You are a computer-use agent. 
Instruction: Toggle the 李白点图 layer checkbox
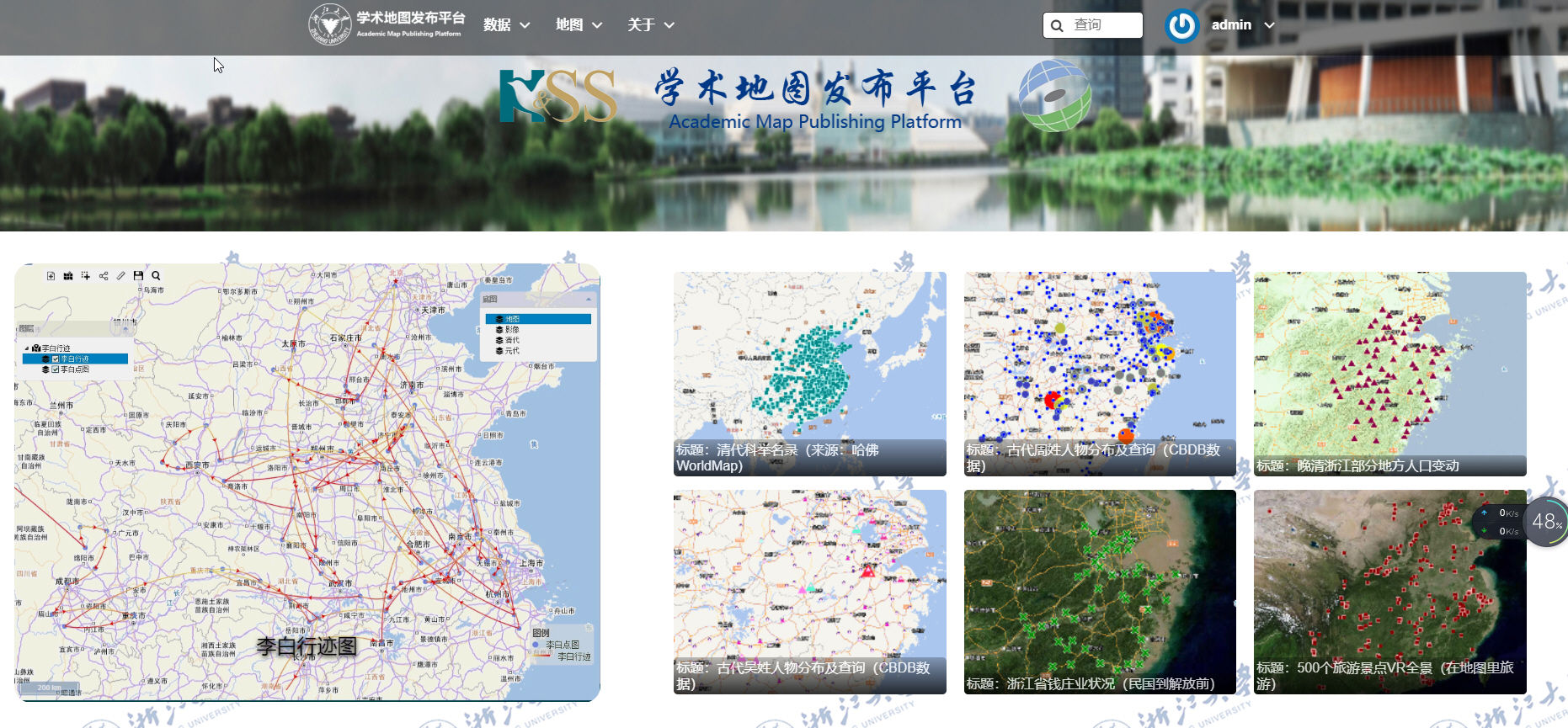56,369
